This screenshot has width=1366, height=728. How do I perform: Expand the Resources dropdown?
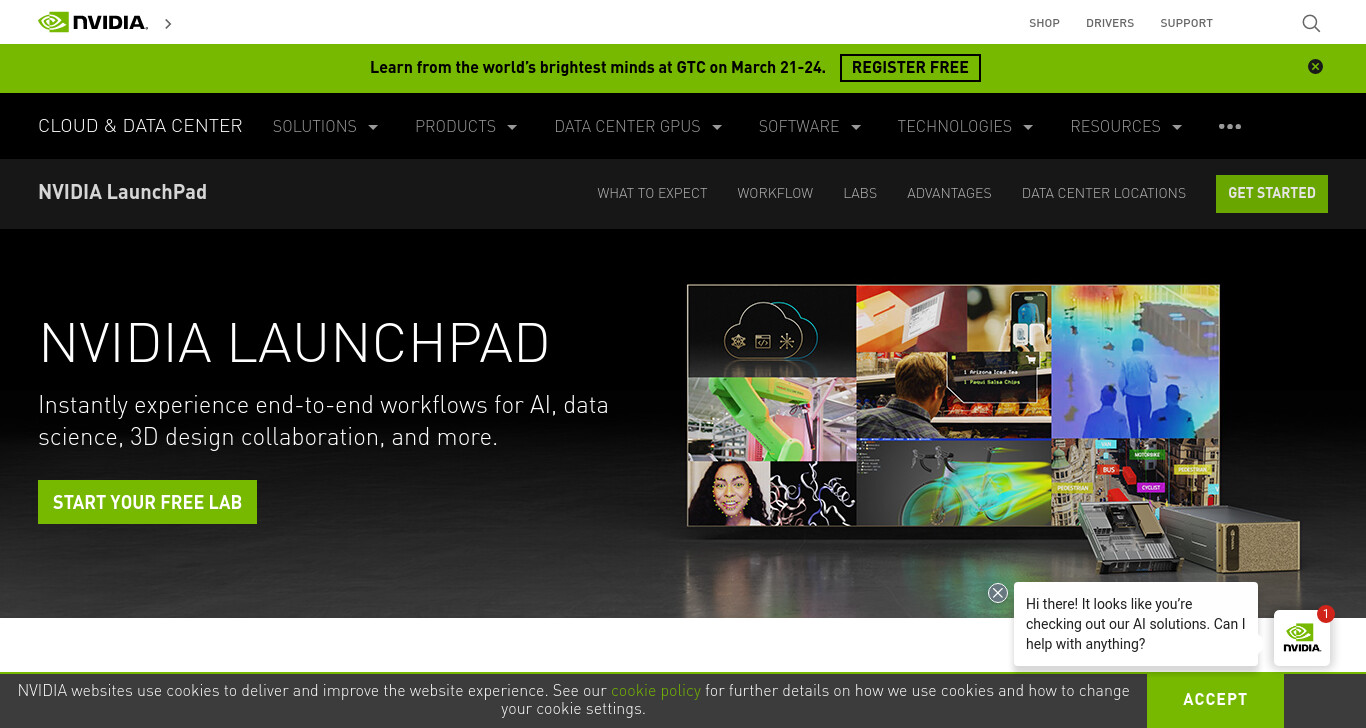1126,126
